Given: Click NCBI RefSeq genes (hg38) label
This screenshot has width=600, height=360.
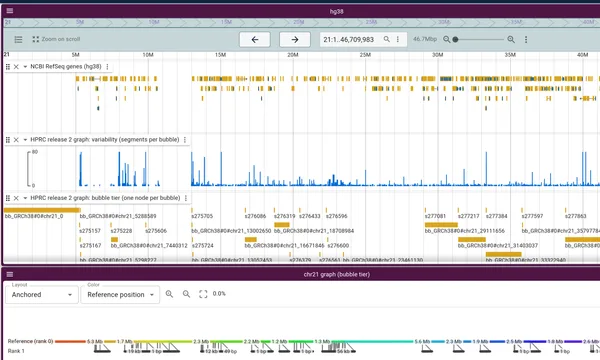Looking at the screenshot, I should point(66,67).
